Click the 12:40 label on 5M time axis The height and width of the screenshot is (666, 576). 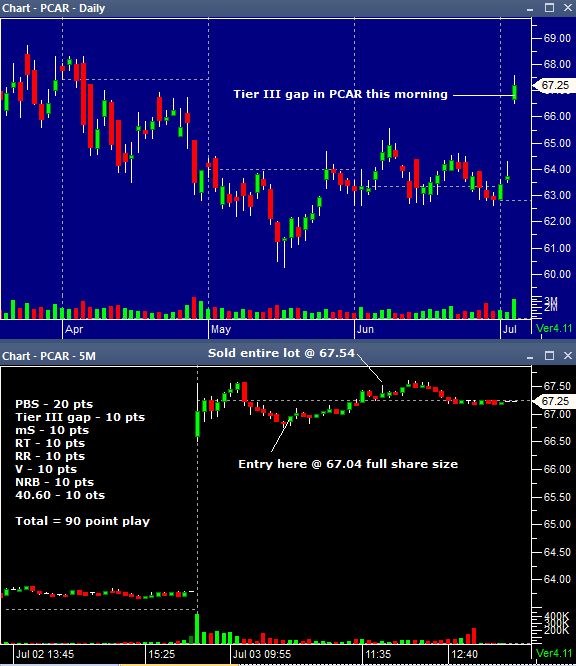pos(465,654)
